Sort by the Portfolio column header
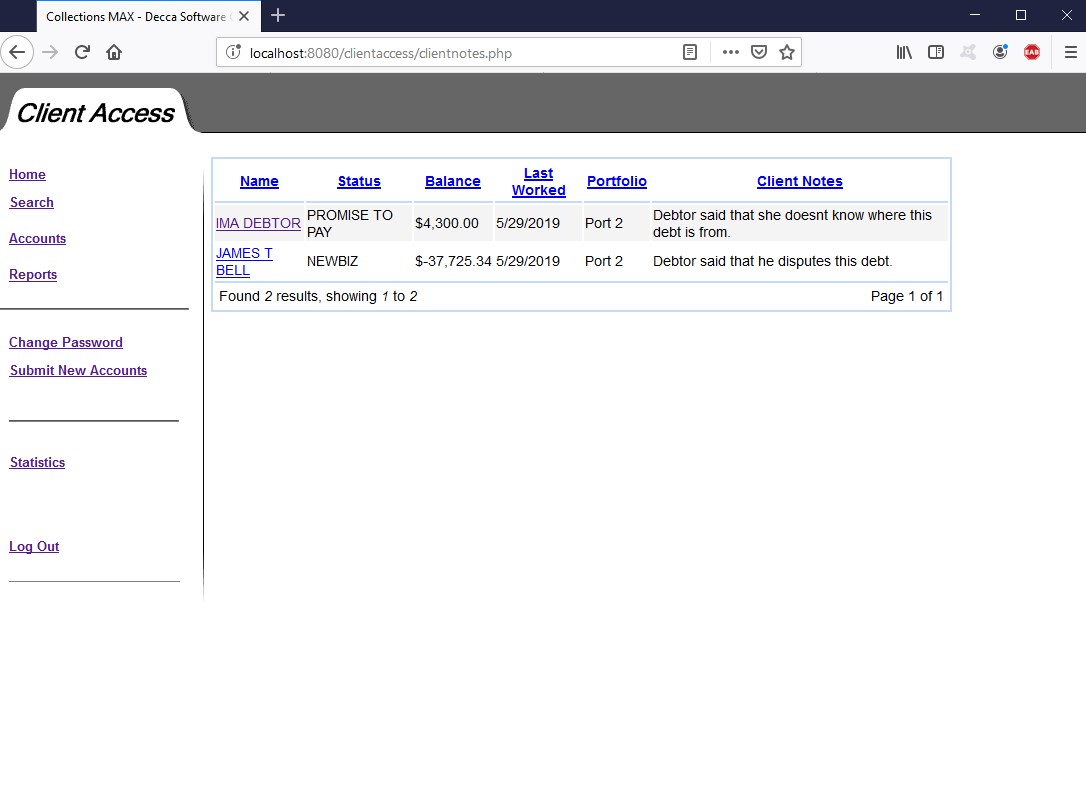This screenshot has height=798, width=1086. (x=616, y=181)
